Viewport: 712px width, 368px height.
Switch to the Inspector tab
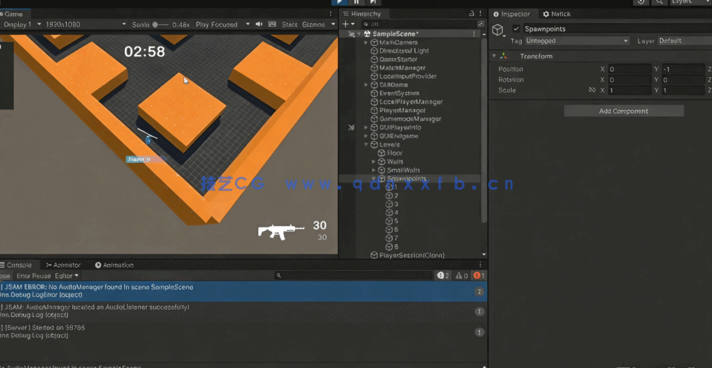pos(511,14)
